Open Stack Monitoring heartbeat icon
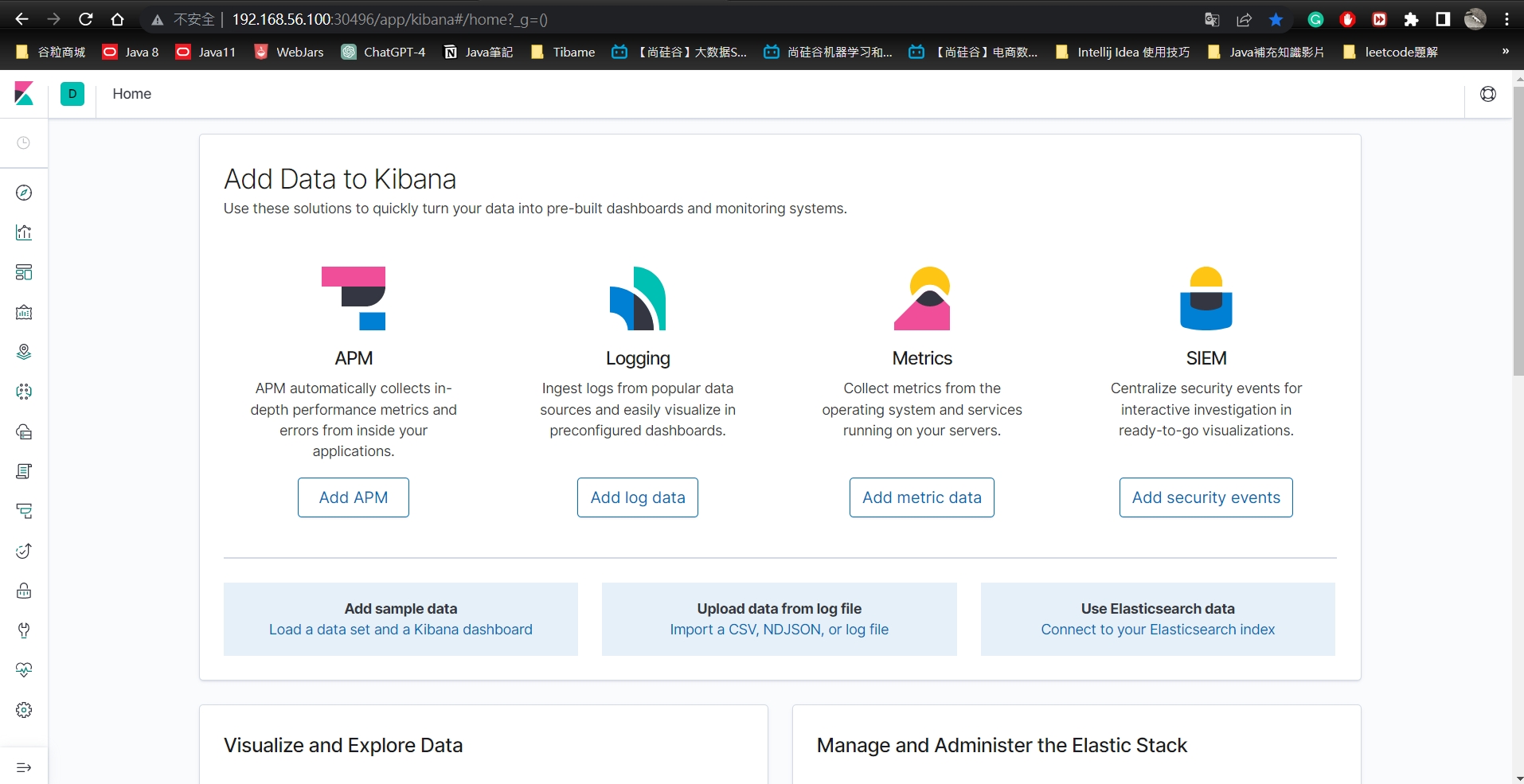This screenshot has height=784, width=1524. (24, 670)
